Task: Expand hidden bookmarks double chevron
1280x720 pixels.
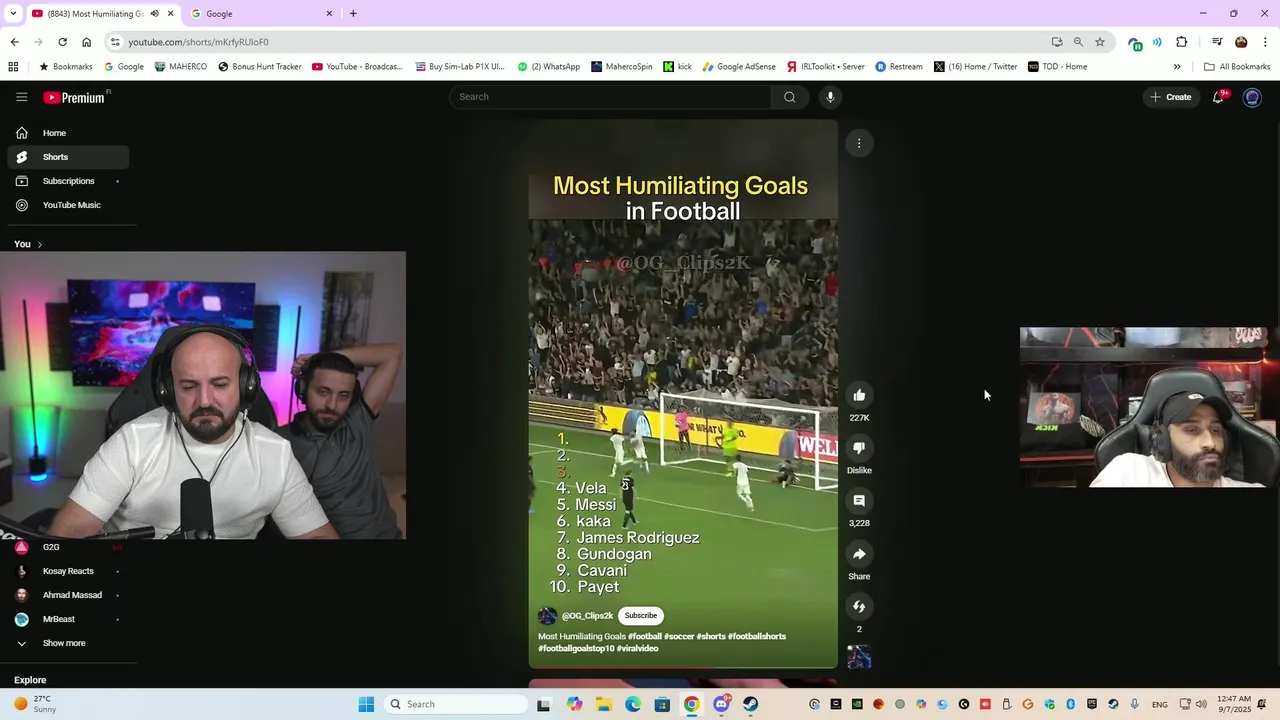Action: click(1177, 67)
